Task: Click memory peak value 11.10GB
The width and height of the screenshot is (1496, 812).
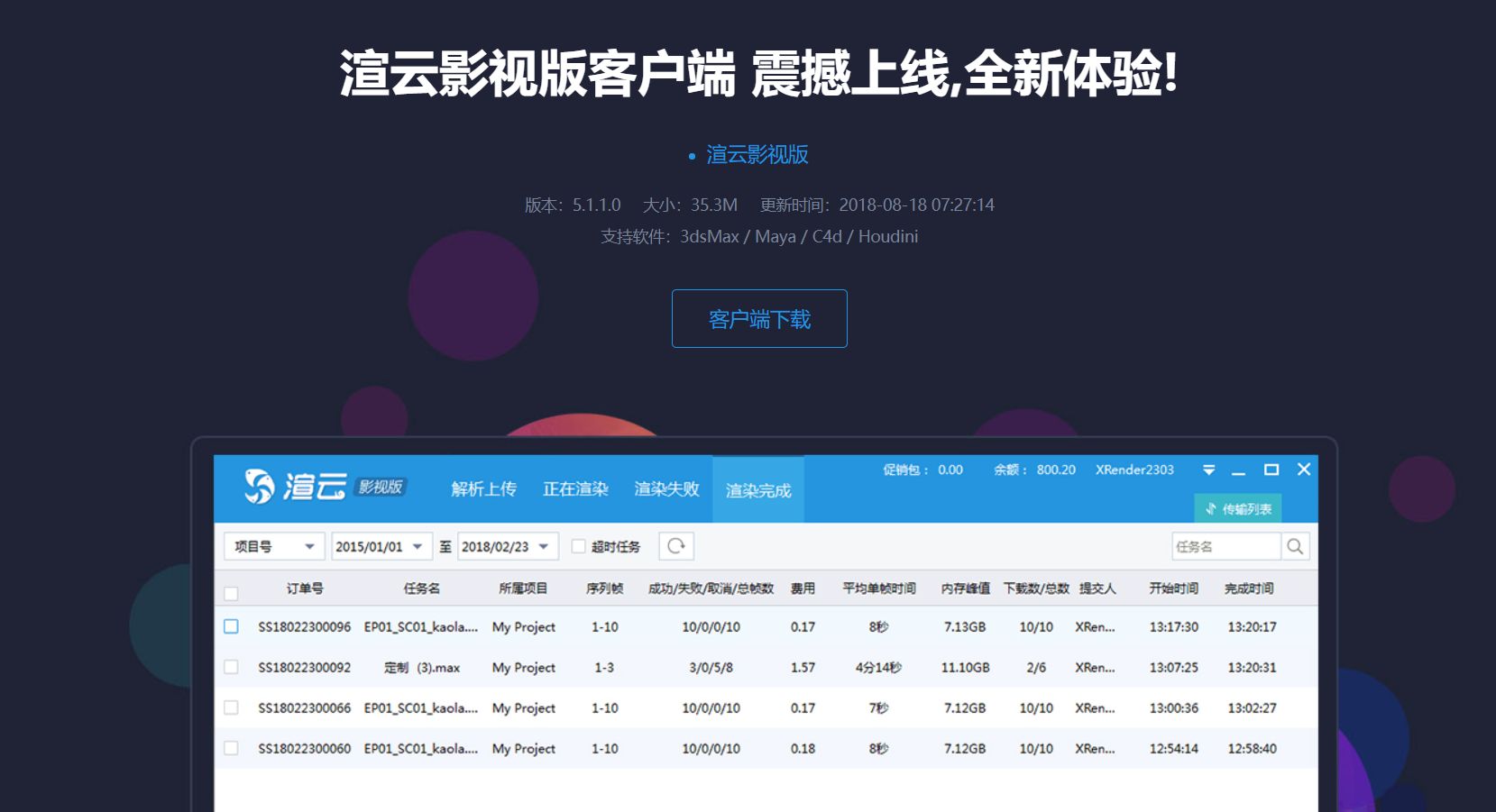Action: (965, 667)
